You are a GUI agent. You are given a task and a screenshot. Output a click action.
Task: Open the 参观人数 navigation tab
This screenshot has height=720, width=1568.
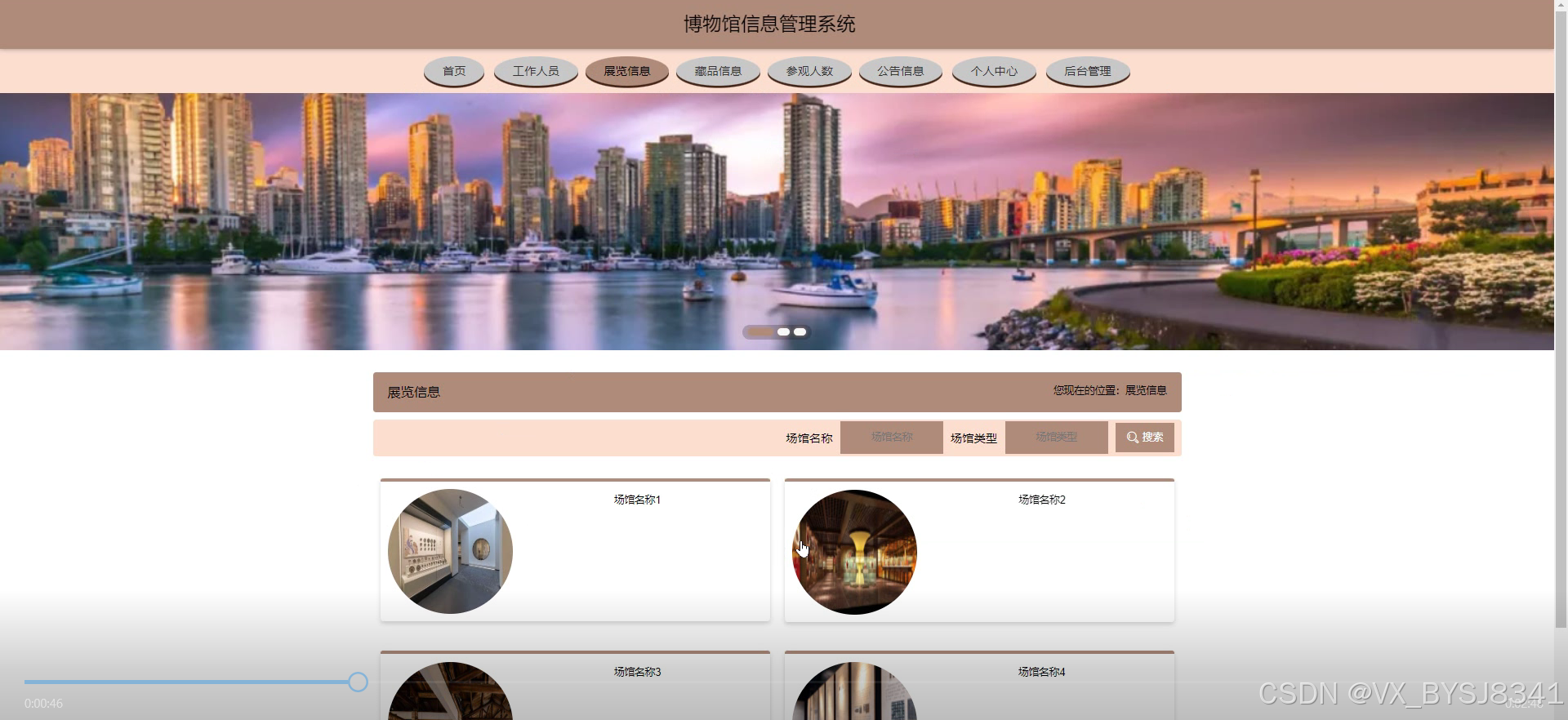coord(809,71)
